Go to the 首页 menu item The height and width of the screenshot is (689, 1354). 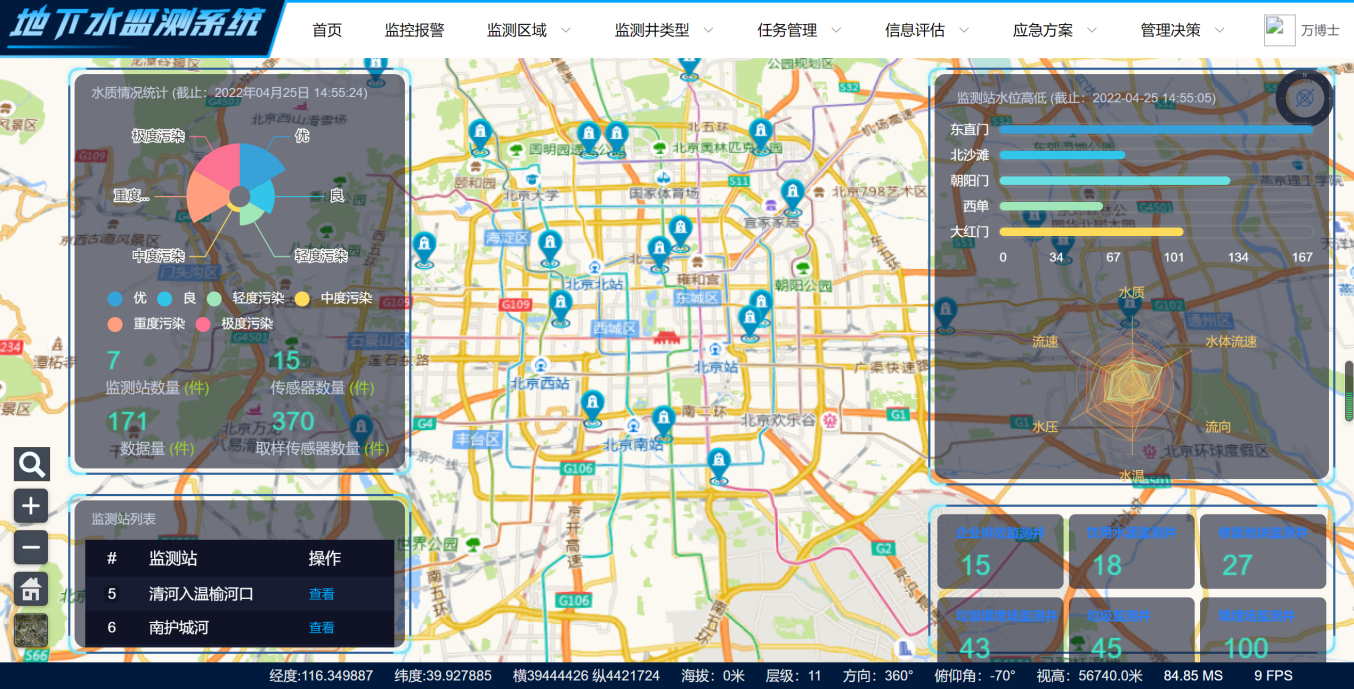tap(327, 30)
